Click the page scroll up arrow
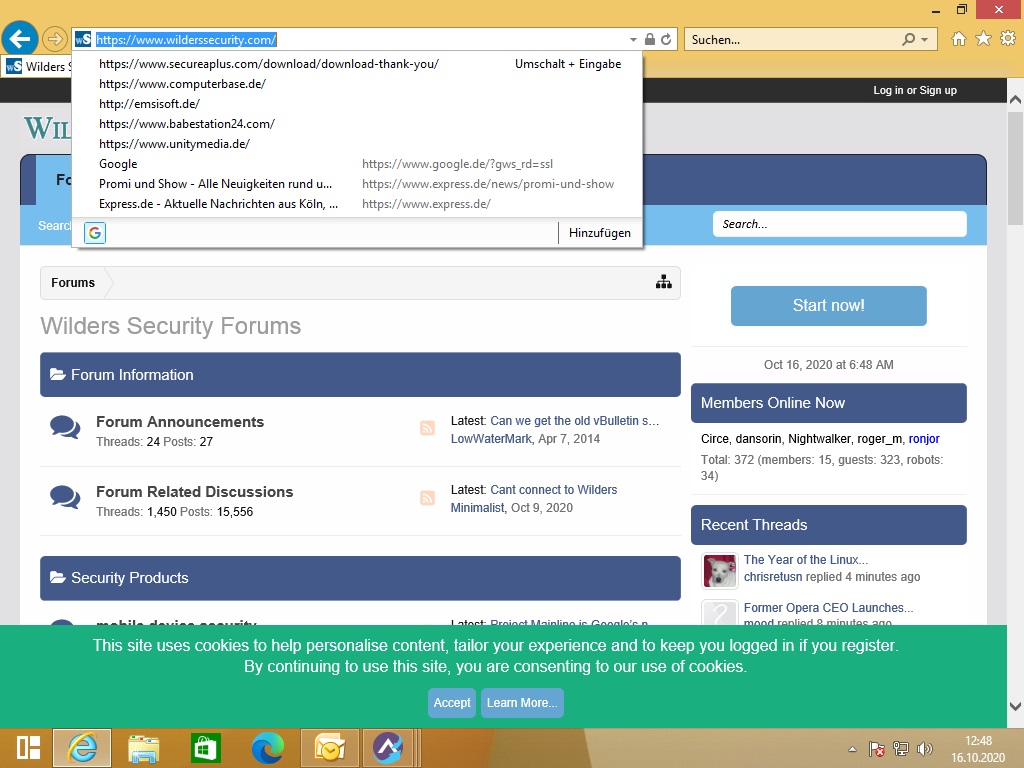The image size is (1024, 768). 1015,100
